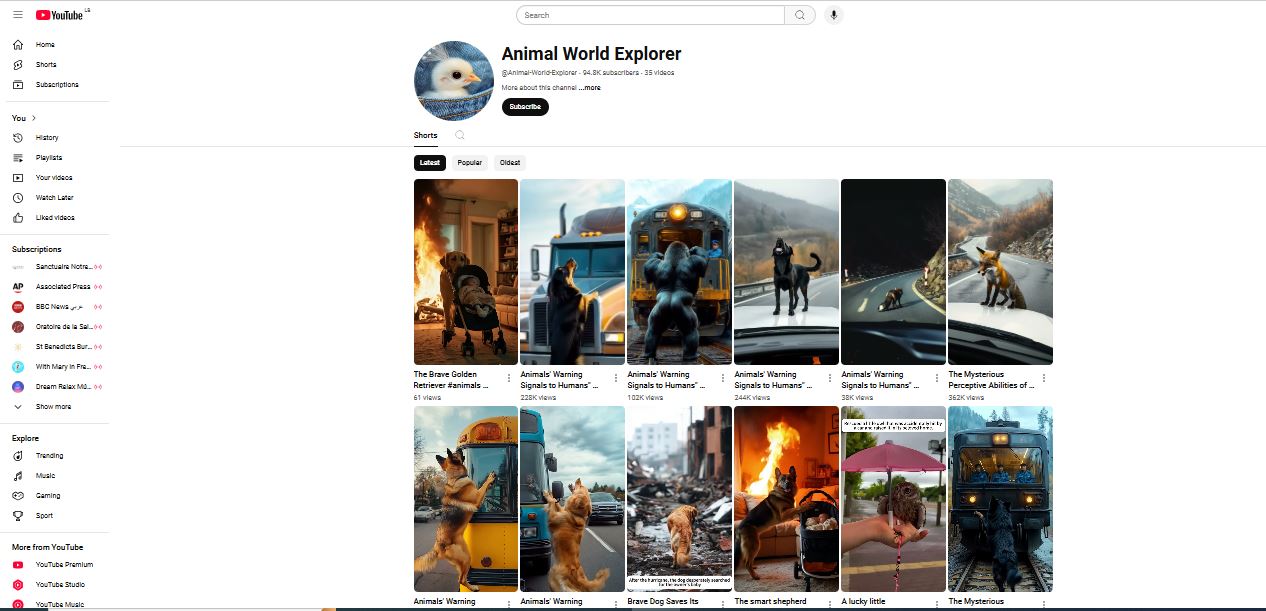The height and width of the screenshot is (611, 1266).
Task: Click the search magnifier button
Action: (800, 15)
